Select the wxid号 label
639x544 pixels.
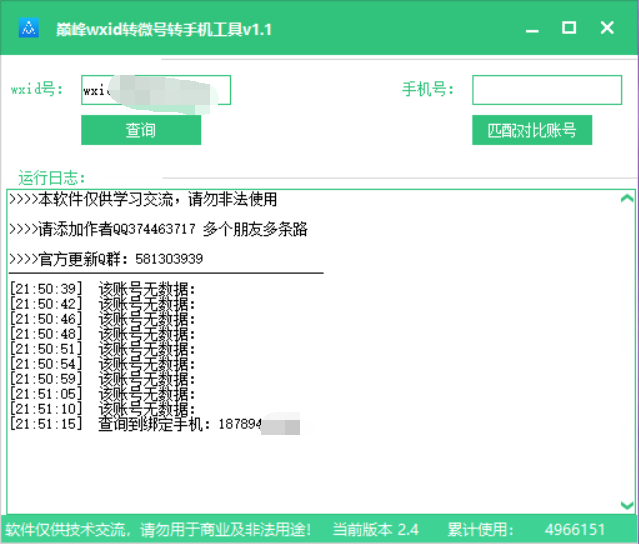point(37,89)
